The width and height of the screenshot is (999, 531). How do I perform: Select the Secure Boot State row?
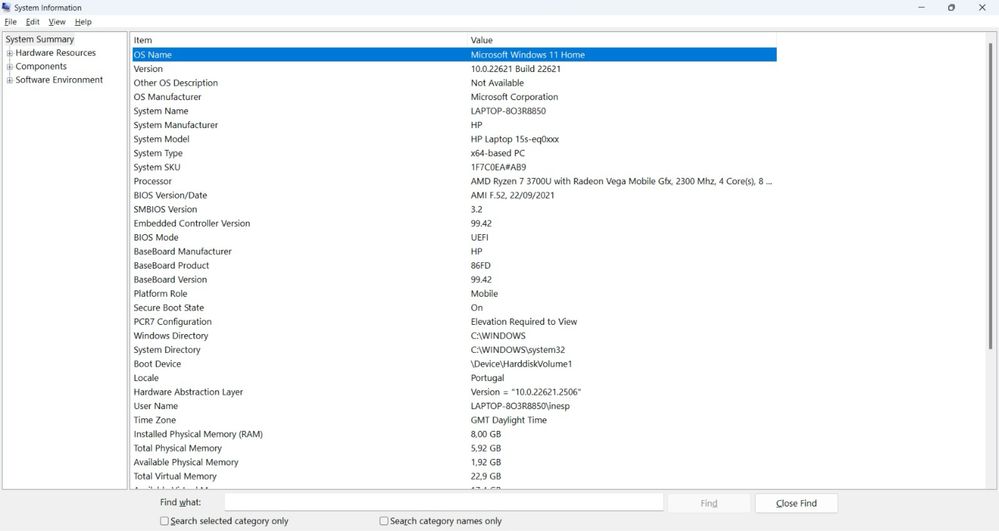pyautogui.click(x=454, y=307)
